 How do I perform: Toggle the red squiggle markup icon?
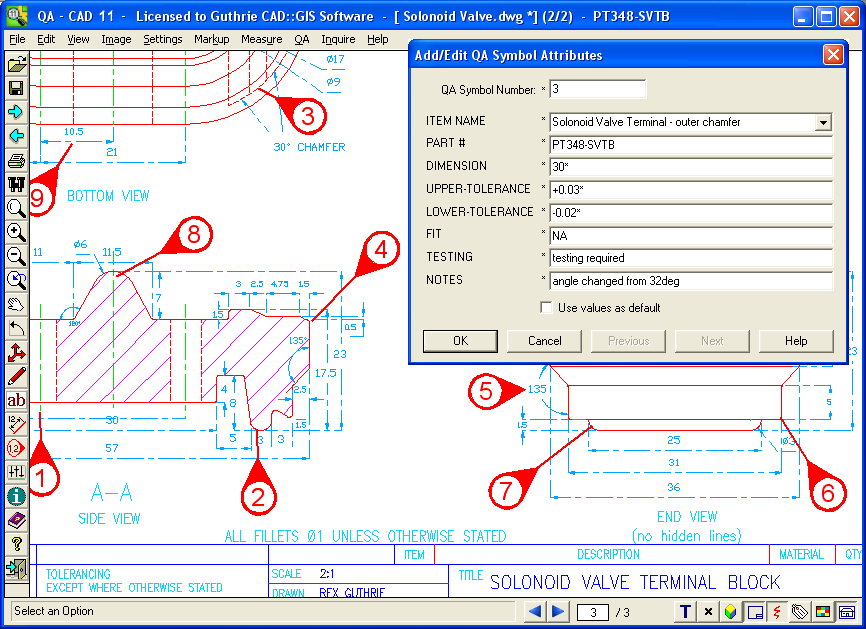pyautogui.click(x=777, y=611)
